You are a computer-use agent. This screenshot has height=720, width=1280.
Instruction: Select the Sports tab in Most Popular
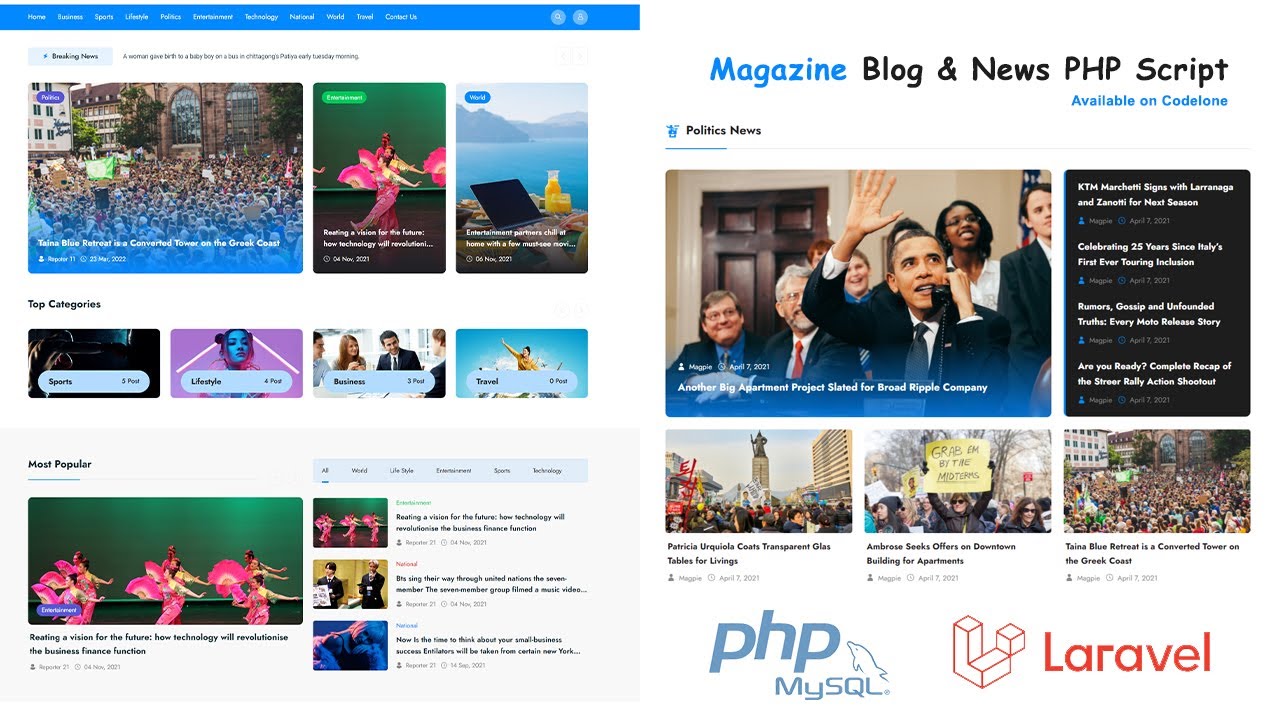click(x=502, y=470)
